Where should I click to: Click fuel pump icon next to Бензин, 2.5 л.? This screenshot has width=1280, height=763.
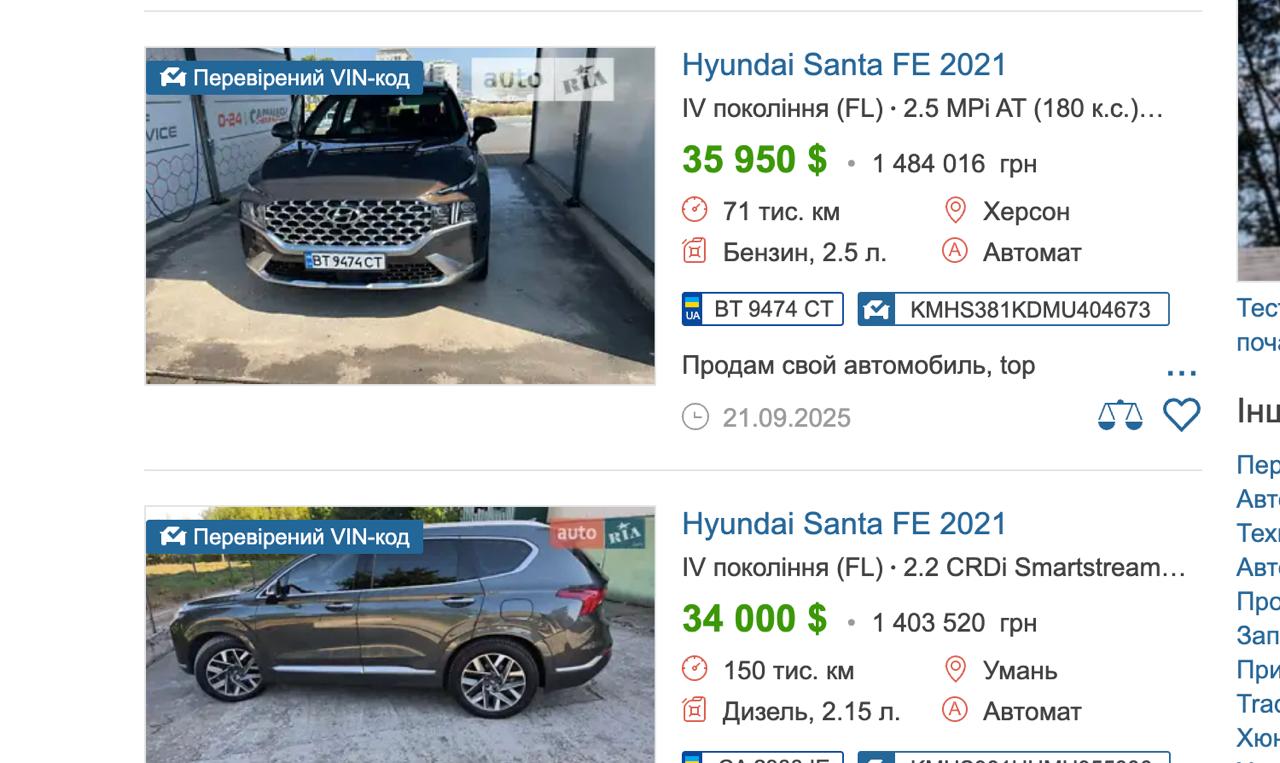pyautogui.click(x=694, y=251)
